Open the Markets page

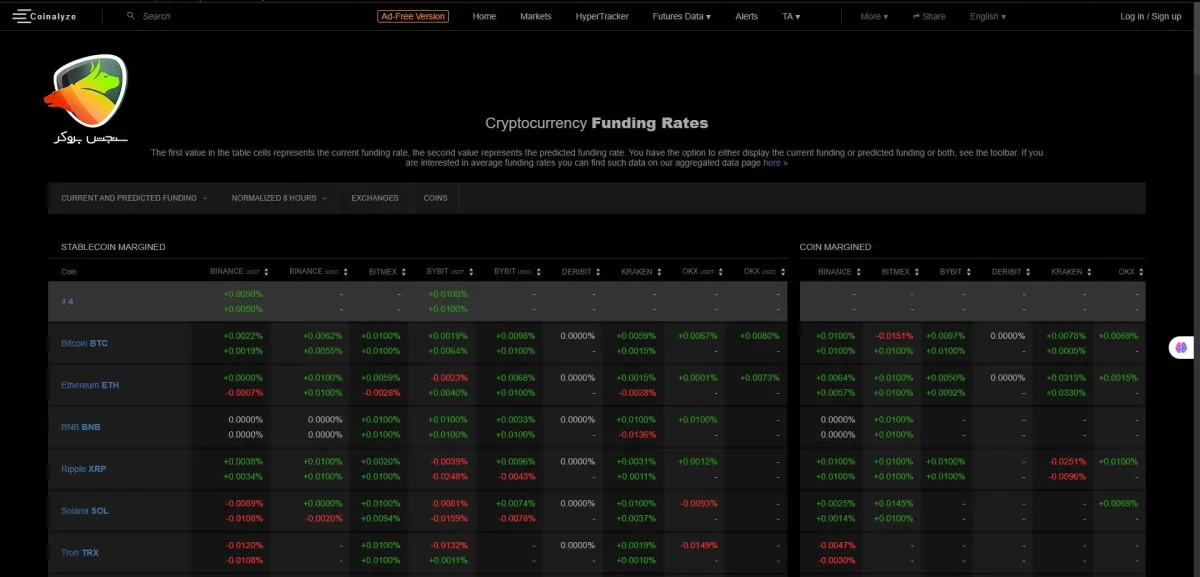click(x=536, y=16)
